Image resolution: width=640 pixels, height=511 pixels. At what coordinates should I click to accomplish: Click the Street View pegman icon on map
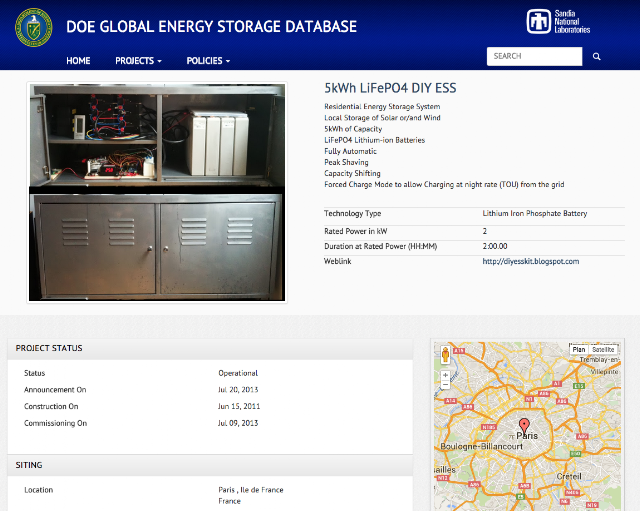(x=445, y=354)
